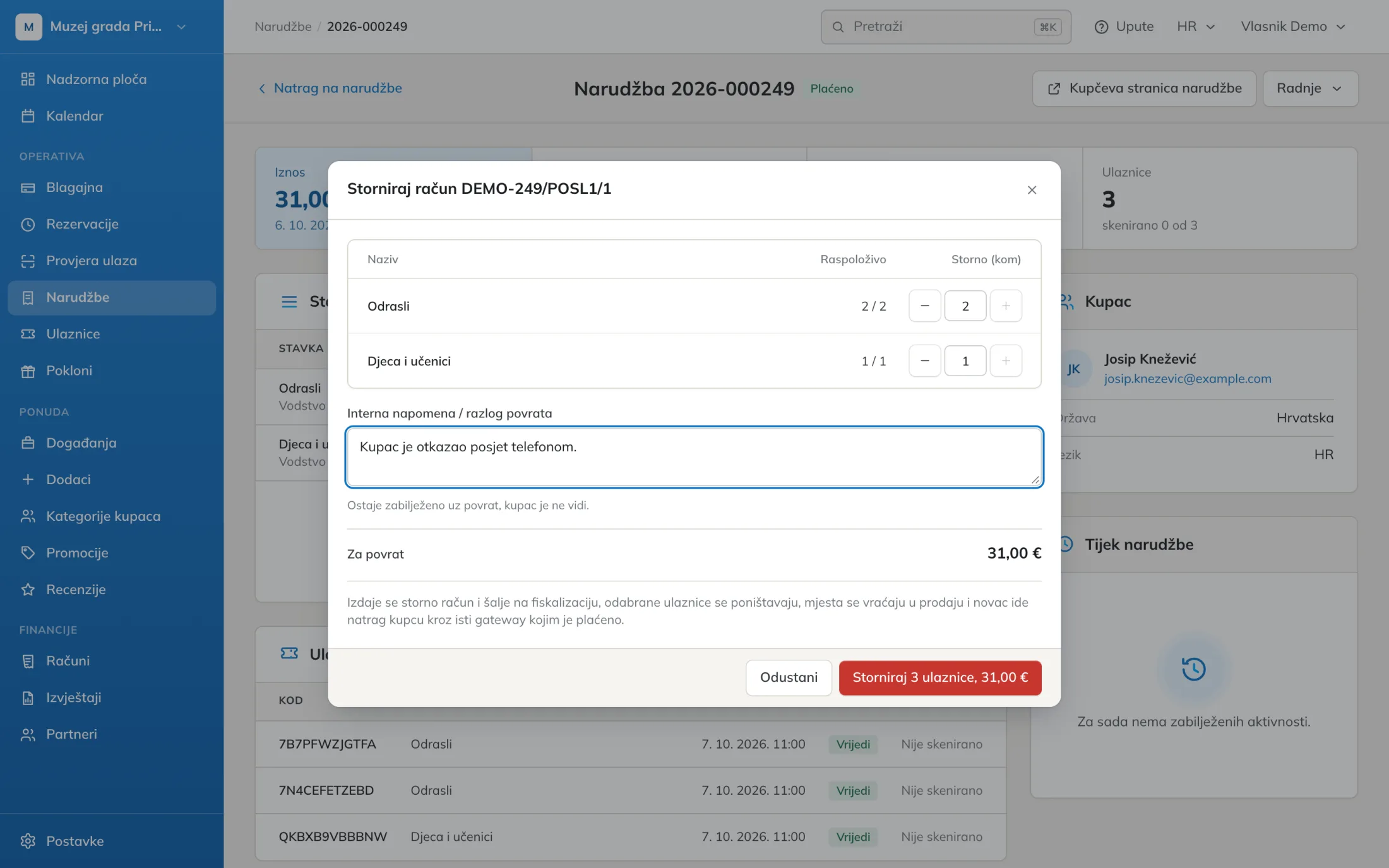Screen dimensions: 1389x868
Task: Focus the Interna napomena text area
Action: (694, 457)
